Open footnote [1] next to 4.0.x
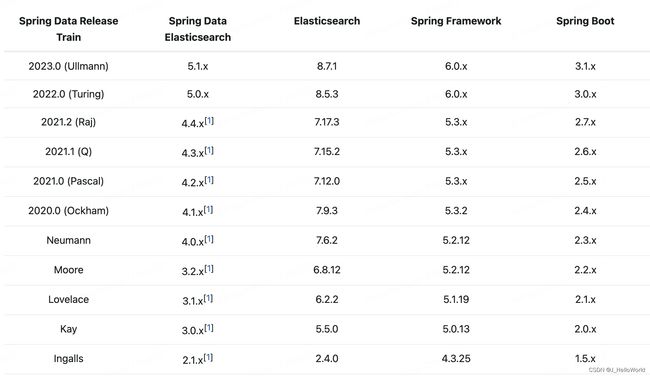 point(209,239)
